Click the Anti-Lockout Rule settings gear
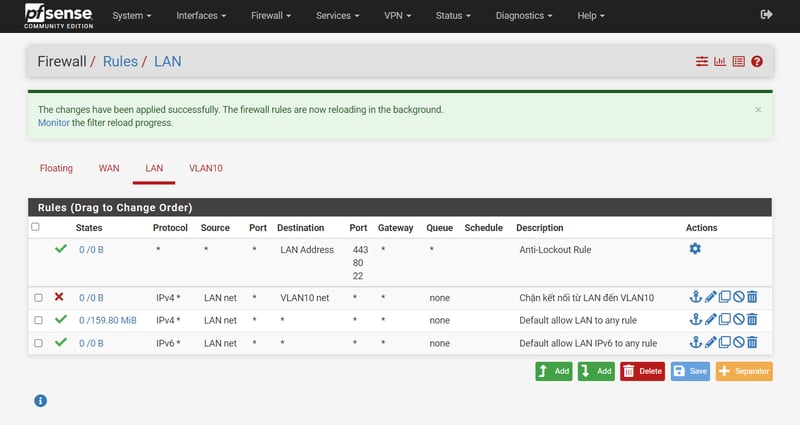800x425 pixels. pos(695,249)
